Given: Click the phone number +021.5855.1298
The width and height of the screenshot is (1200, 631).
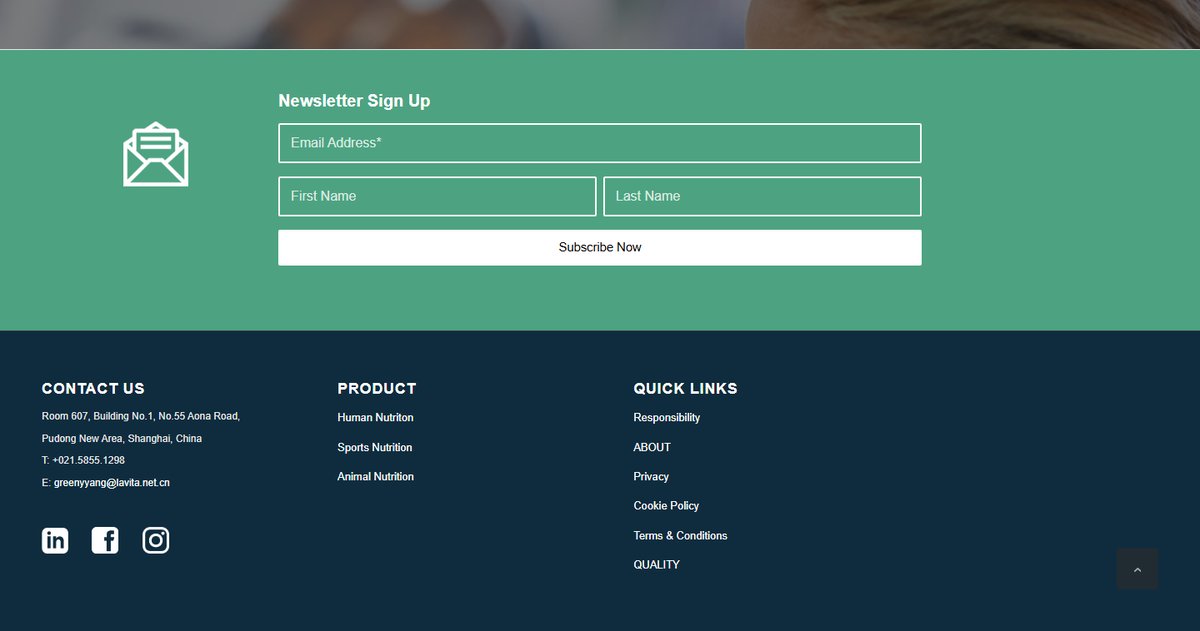Looking at the screenshot, I should 89,461.
